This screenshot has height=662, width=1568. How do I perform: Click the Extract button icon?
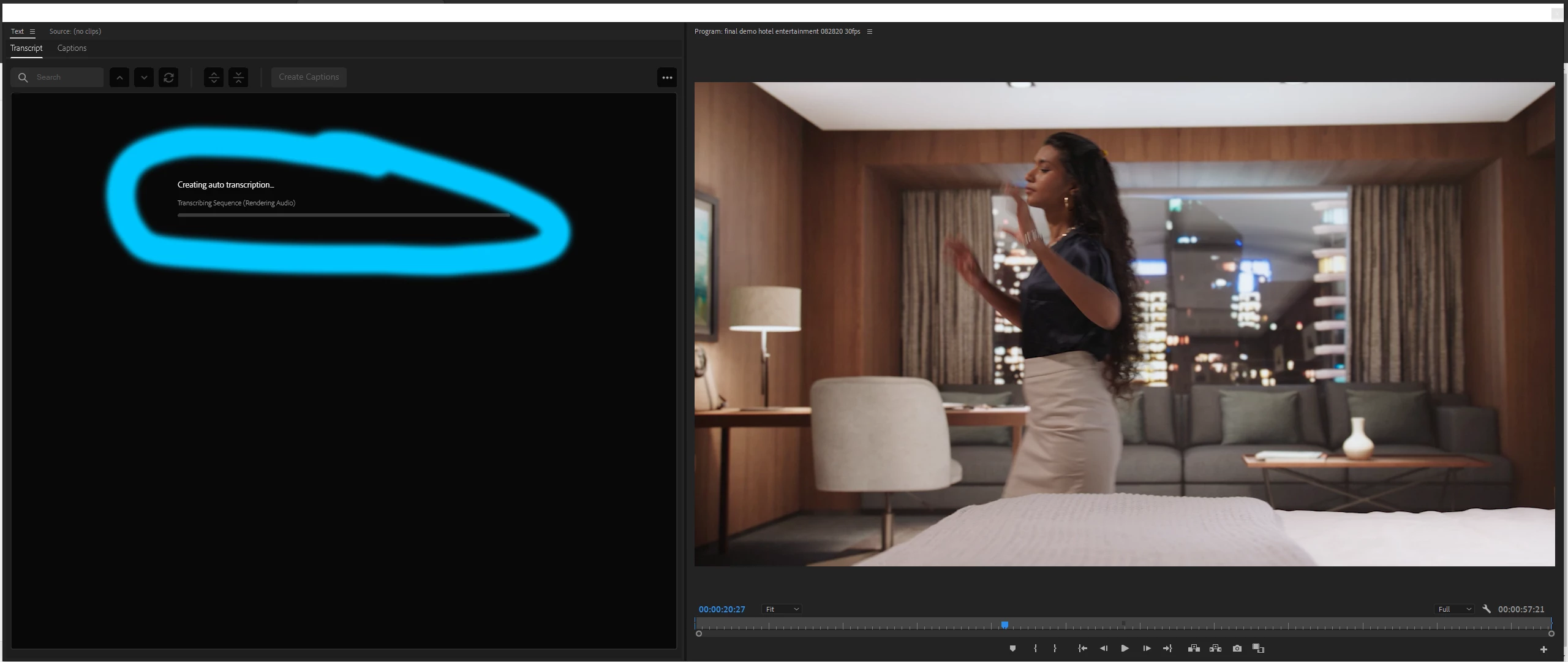[x=1216, y=649]
